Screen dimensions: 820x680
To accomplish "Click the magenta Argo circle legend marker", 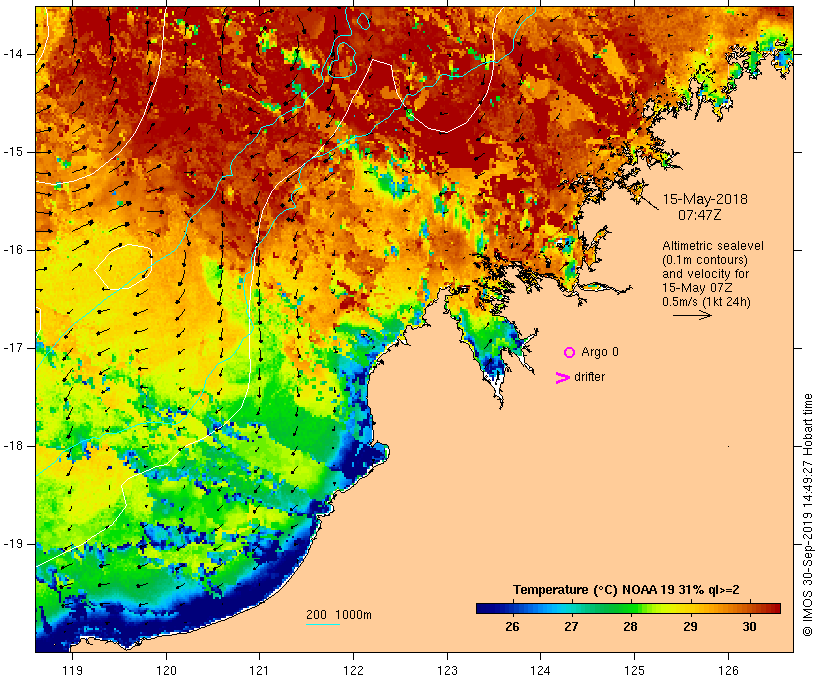I will click(570, 353).
